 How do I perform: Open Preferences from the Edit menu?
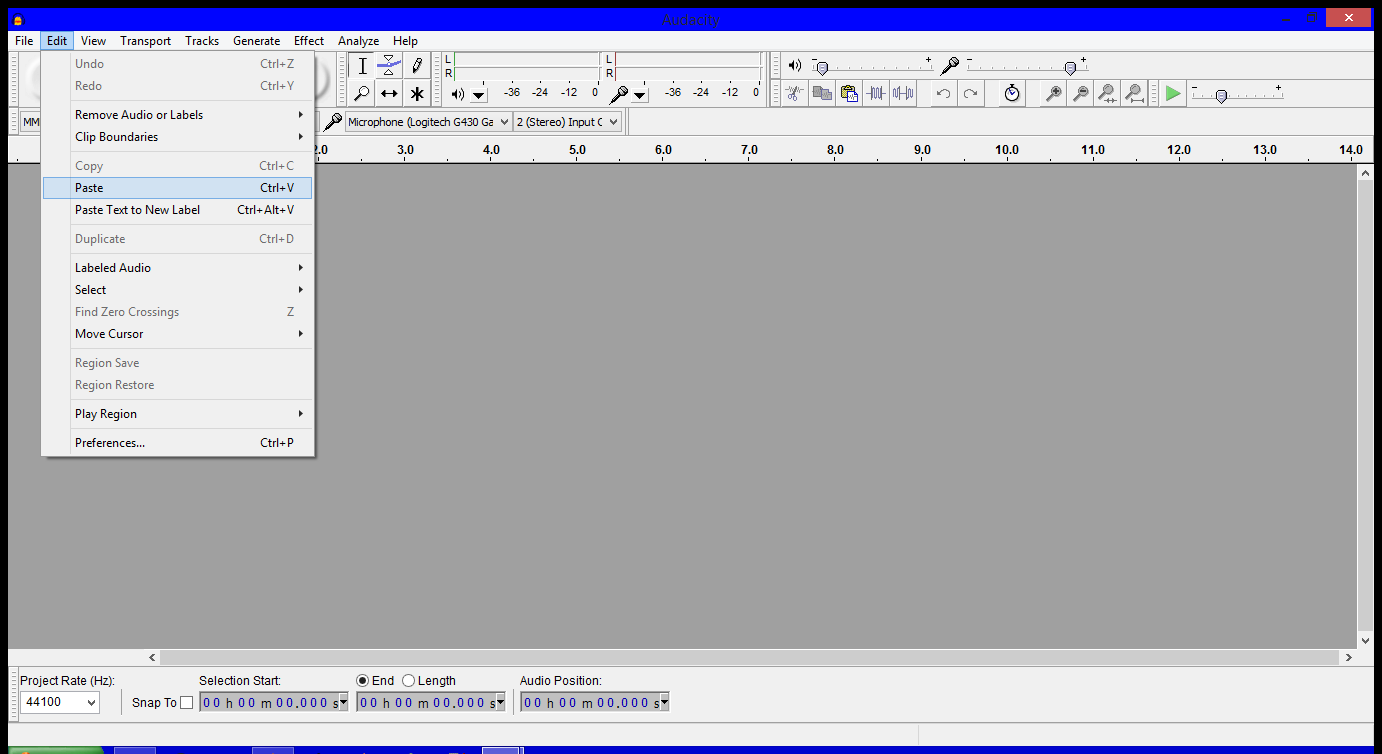(x=178, y=443)
